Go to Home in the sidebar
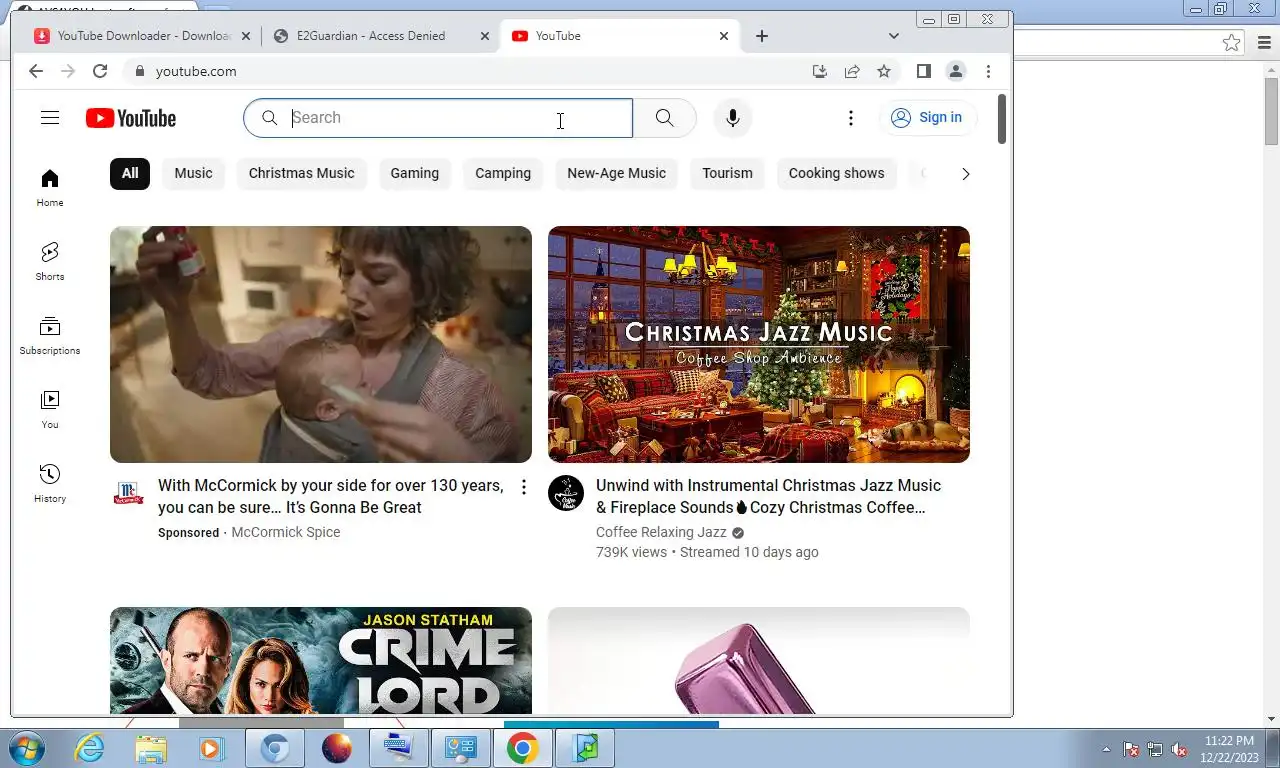 (x=50, y=188)
